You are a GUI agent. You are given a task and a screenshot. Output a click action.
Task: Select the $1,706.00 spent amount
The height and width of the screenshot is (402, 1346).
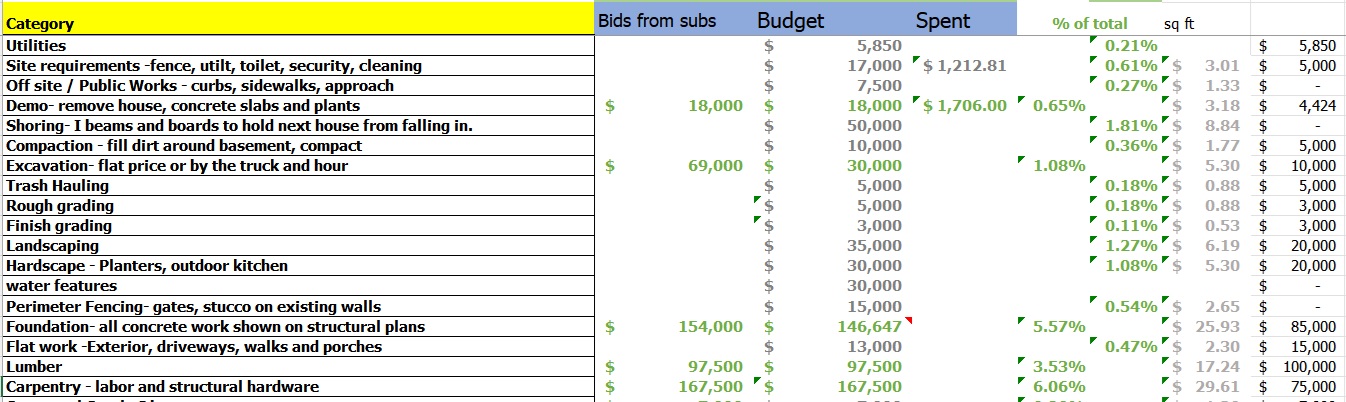pyautogui.click(x=964, y=106)
